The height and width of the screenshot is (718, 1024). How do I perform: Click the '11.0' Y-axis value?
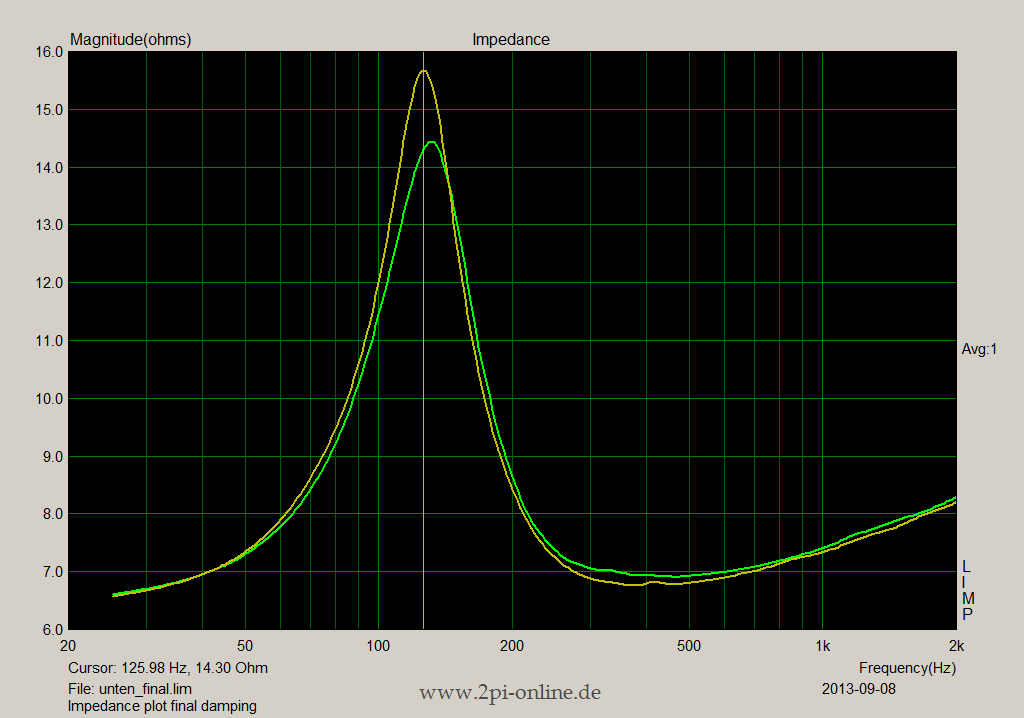pos(50,340)
